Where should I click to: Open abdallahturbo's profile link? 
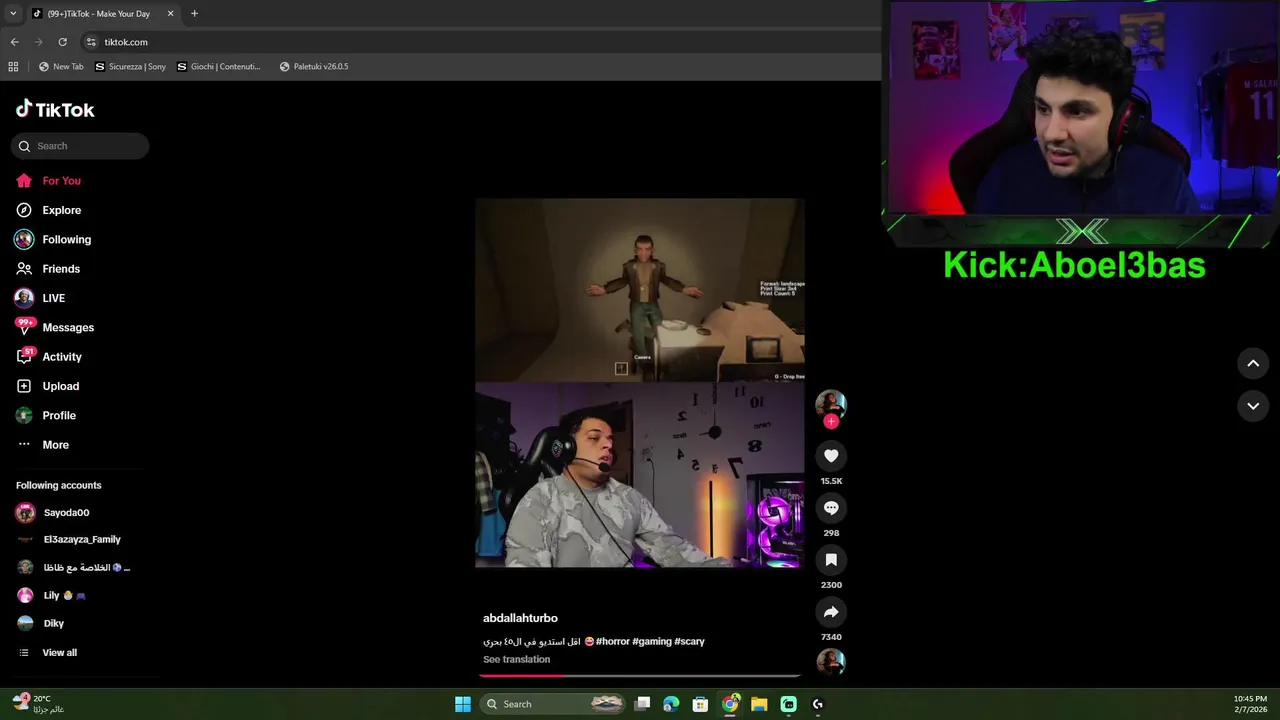coord(520,618)
